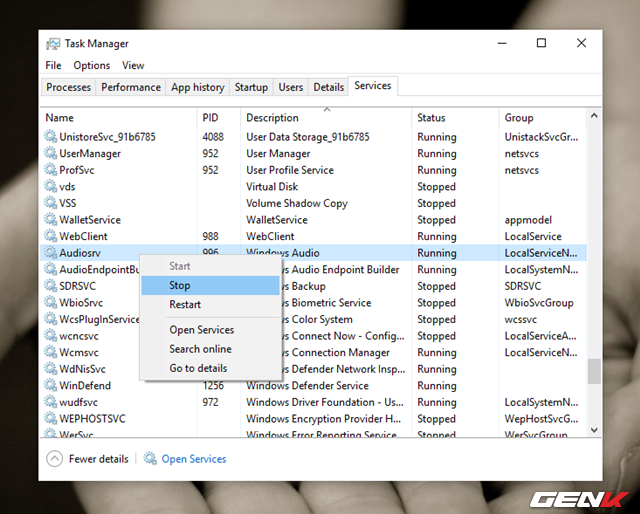
Task: Click the scrollbar up arrow
Action: 594,116
